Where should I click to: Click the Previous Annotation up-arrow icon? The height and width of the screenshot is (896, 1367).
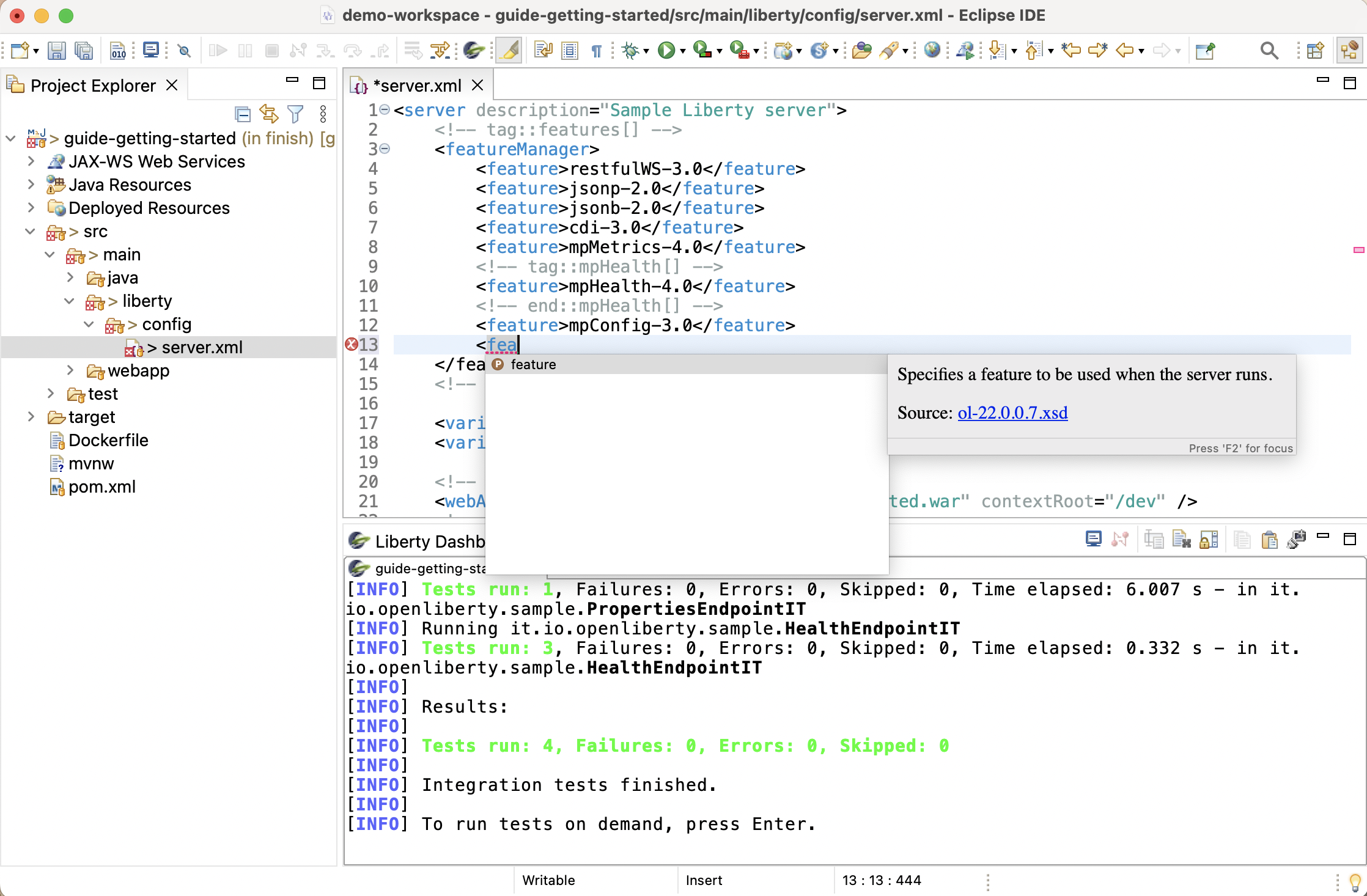[1034, 50]
